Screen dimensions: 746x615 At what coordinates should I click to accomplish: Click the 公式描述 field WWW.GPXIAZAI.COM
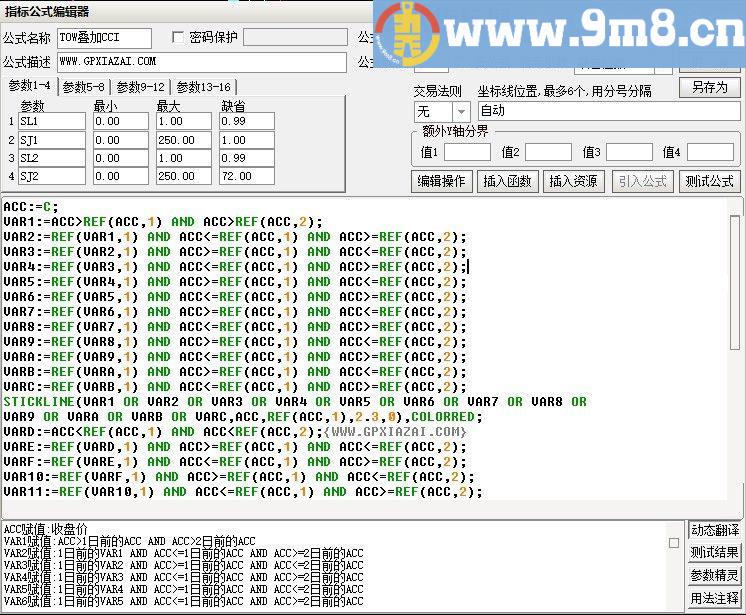(x=202, y=62)
